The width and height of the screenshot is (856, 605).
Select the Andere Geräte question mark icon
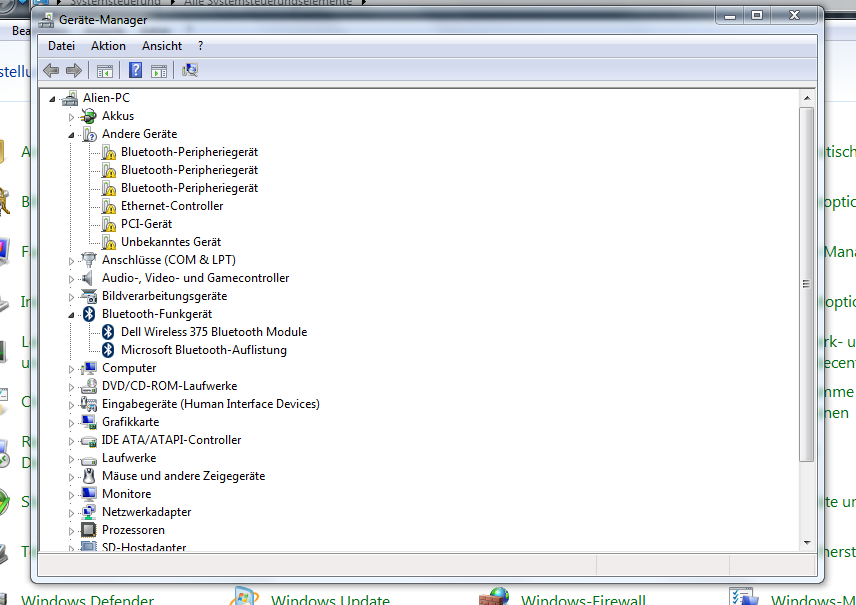click(x=89, y=134)
